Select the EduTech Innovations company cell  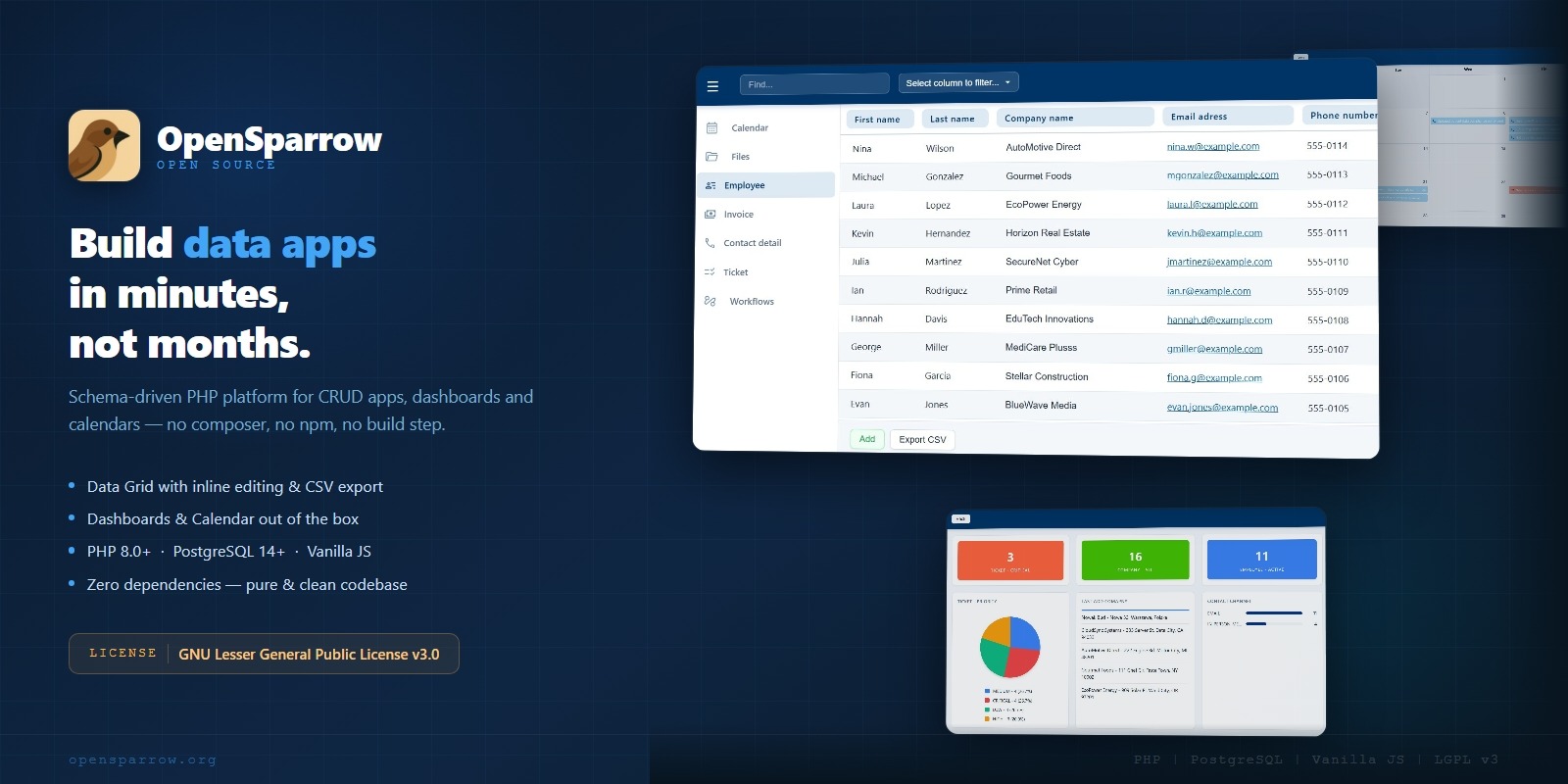coord(1050,318)
